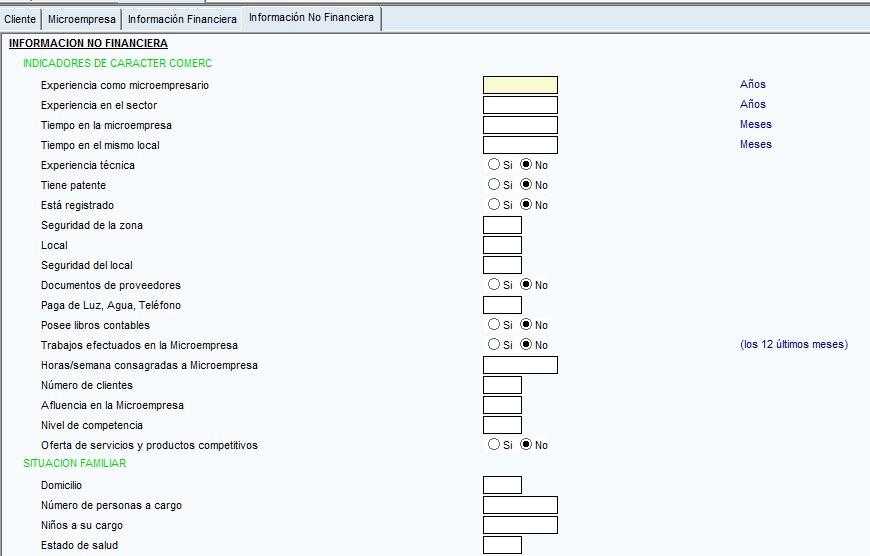Pick Si for Posee libros contables
Screen dimensions: 870x556
(x=494, y=325)
